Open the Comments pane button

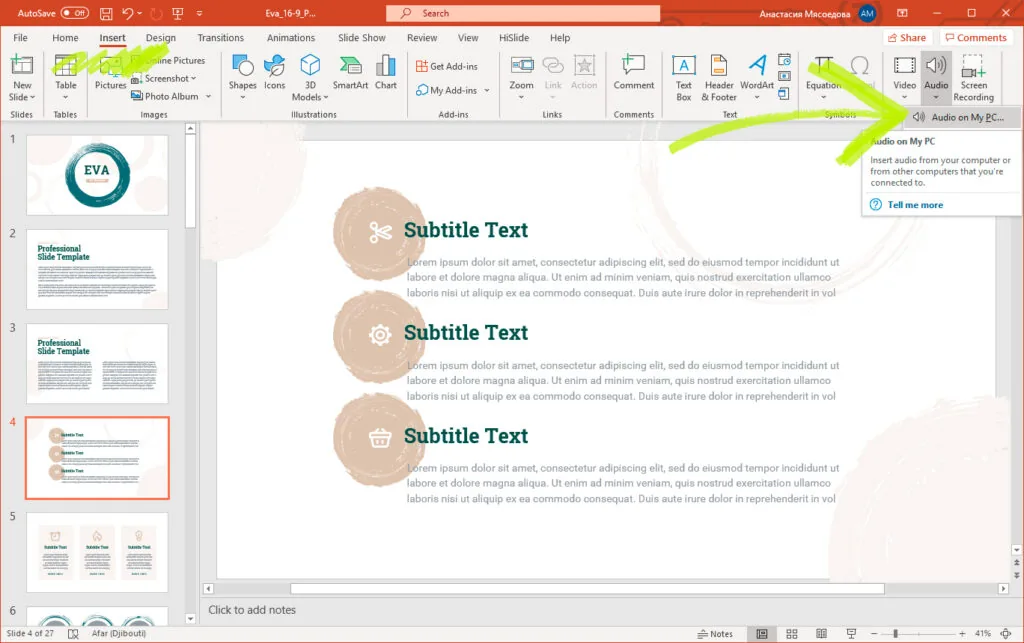coord(976,38)
